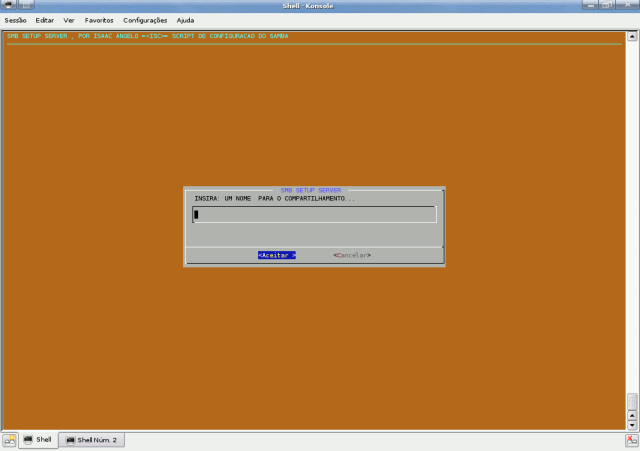
Task: Click the close session icon at bottom-right
Action: (631, 440)
